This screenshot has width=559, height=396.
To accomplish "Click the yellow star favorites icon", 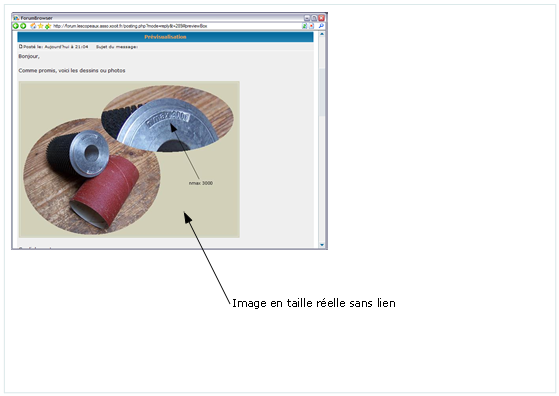I will click(41, 26).
